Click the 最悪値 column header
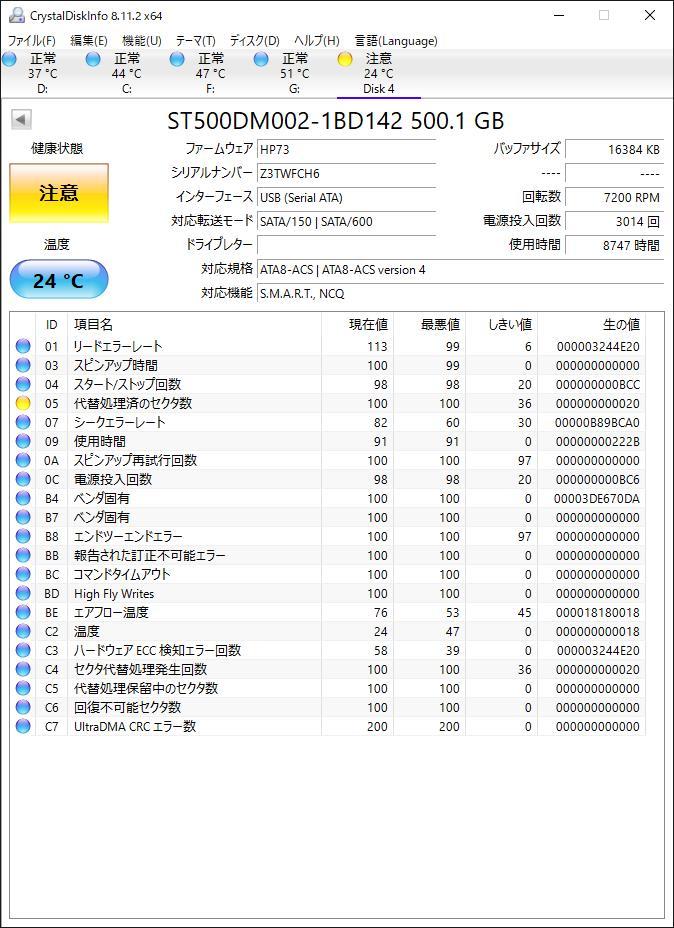Viewport: 674px width, 928px height. coord(430,324)
